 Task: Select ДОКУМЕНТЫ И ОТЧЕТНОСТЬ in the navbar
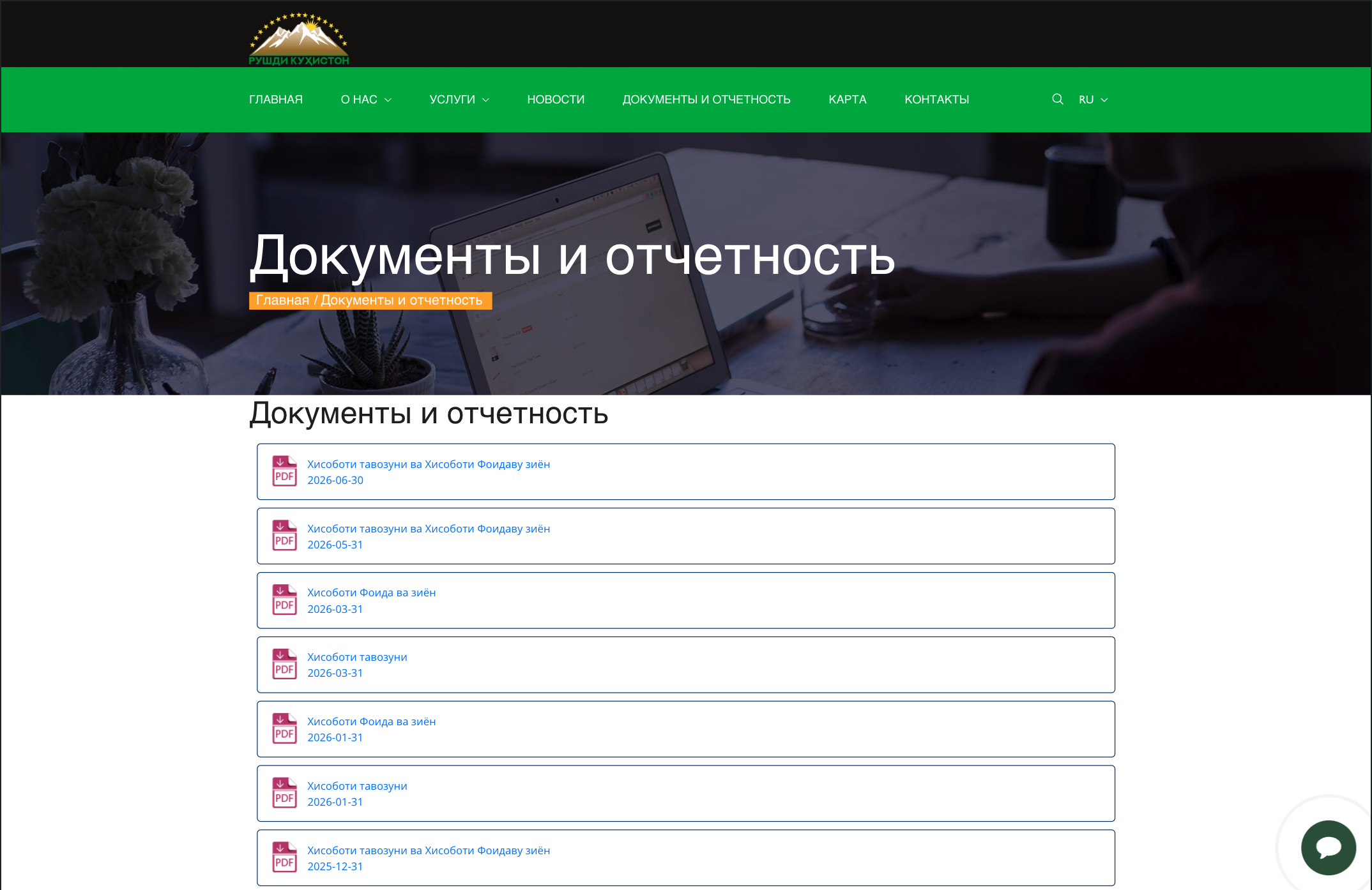[x=706, y=100]
